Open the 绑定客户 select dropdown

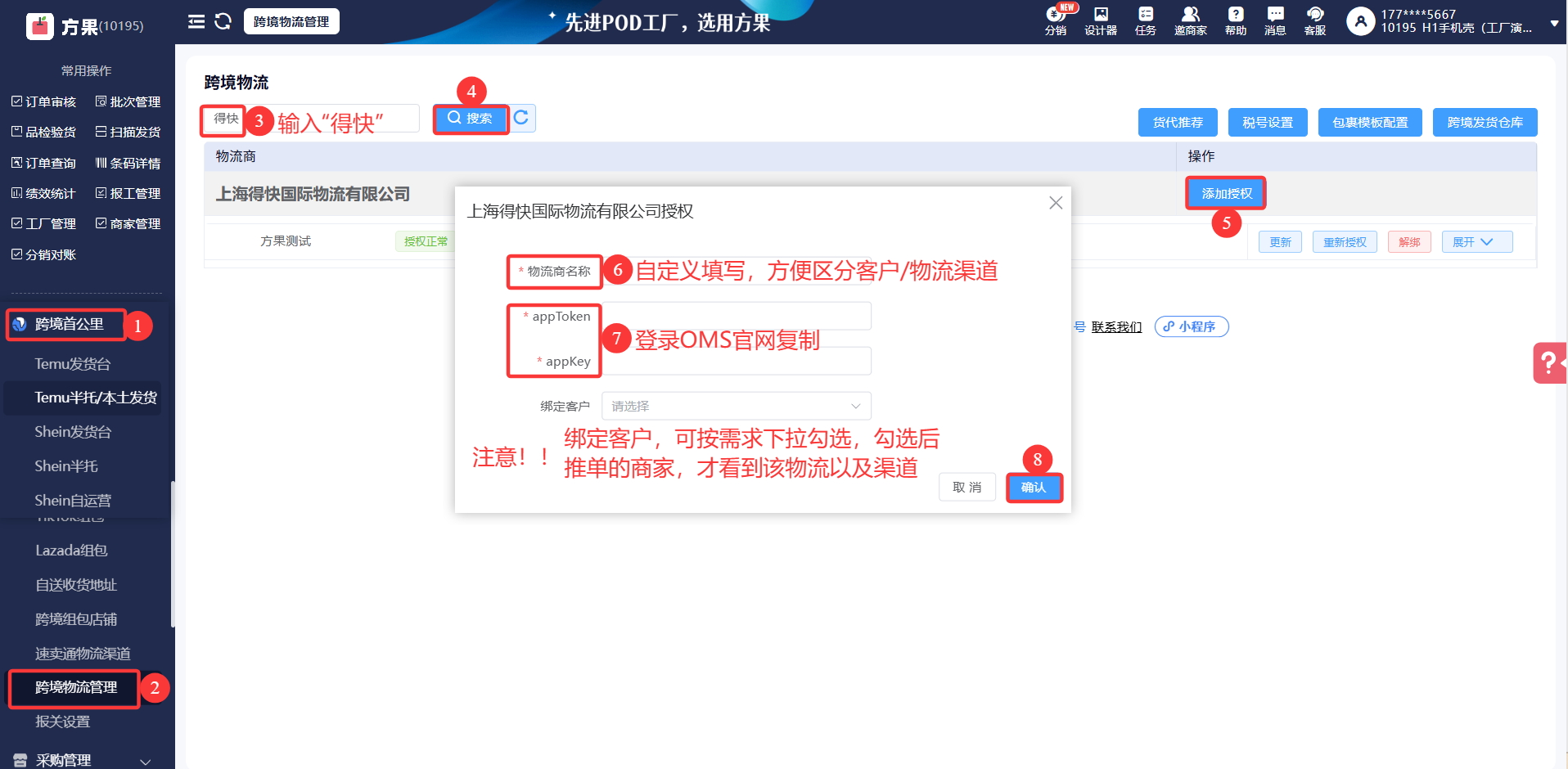tap(736, 406)
